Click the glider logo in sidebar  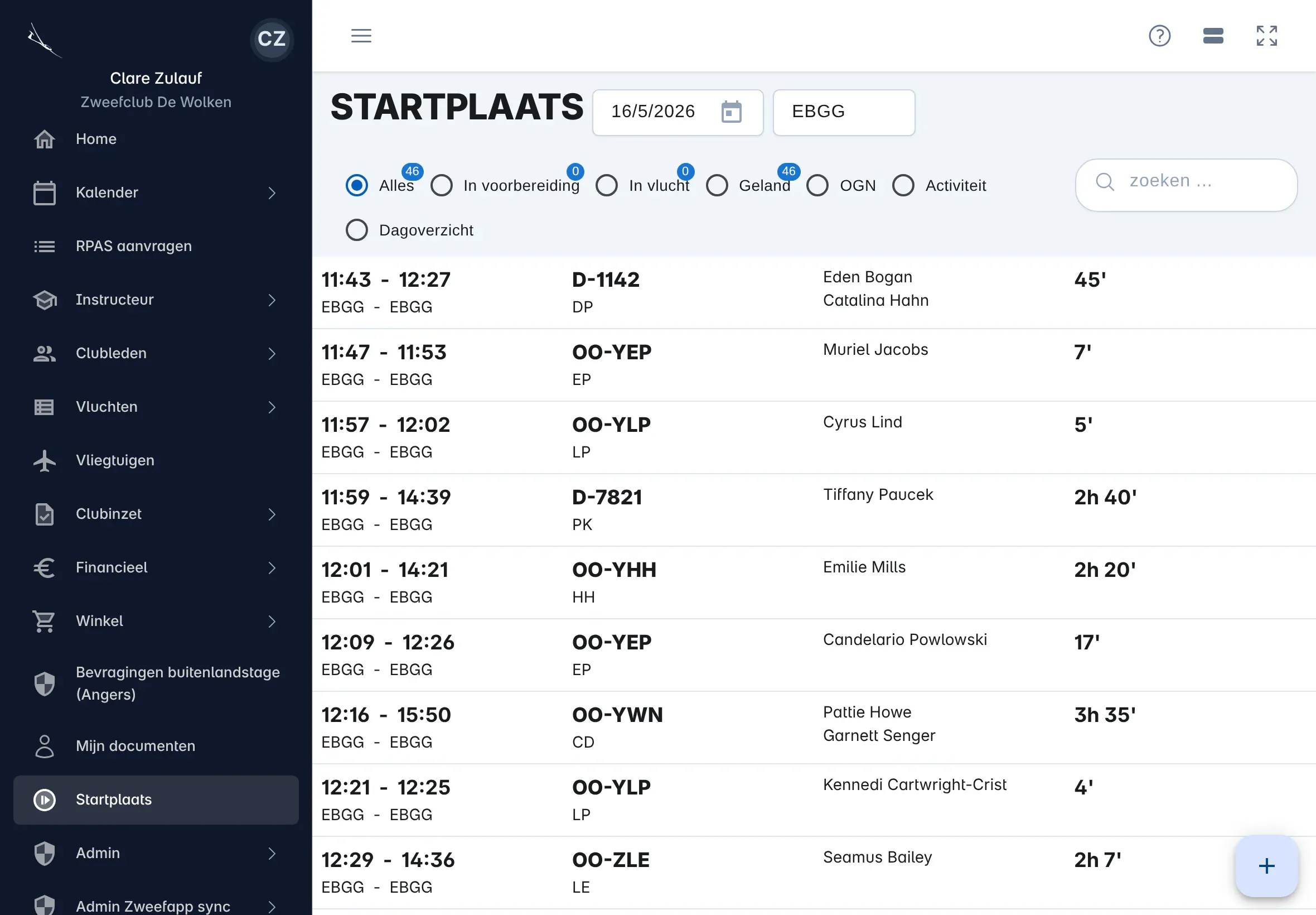click(44, 40)
